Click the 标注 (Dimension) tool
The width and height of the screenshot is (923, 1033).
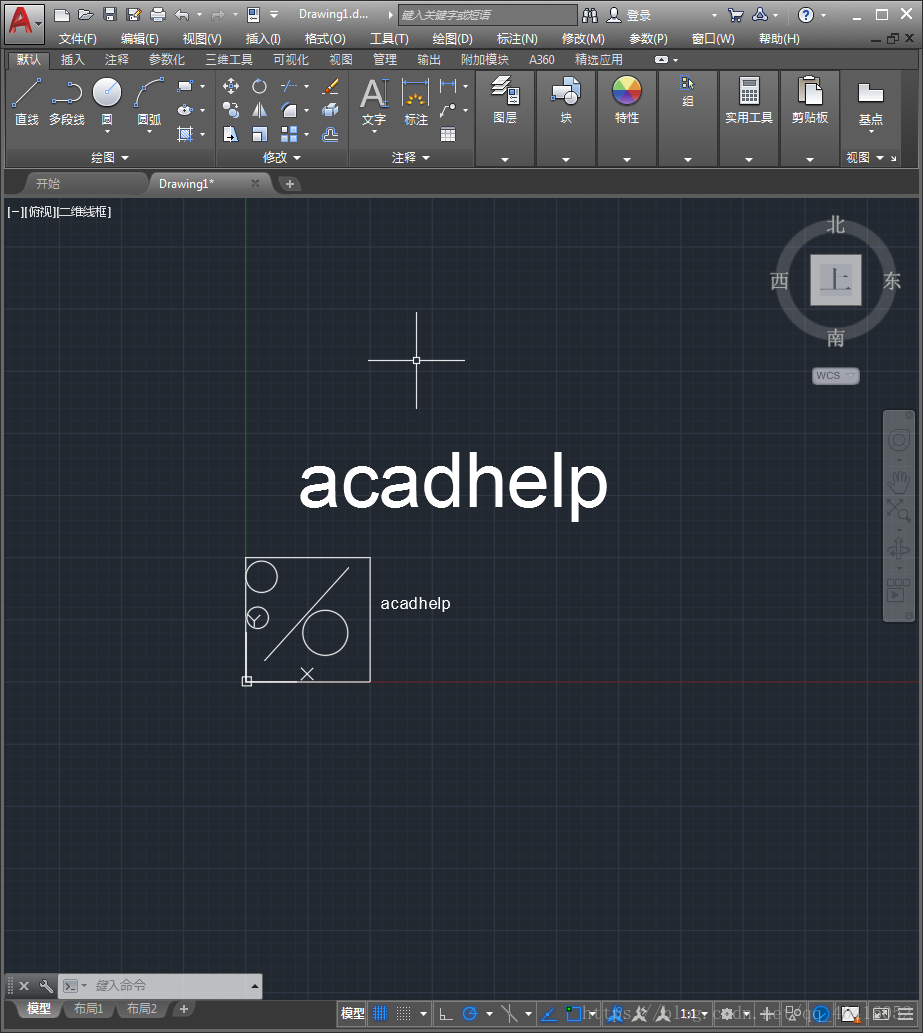416,102
